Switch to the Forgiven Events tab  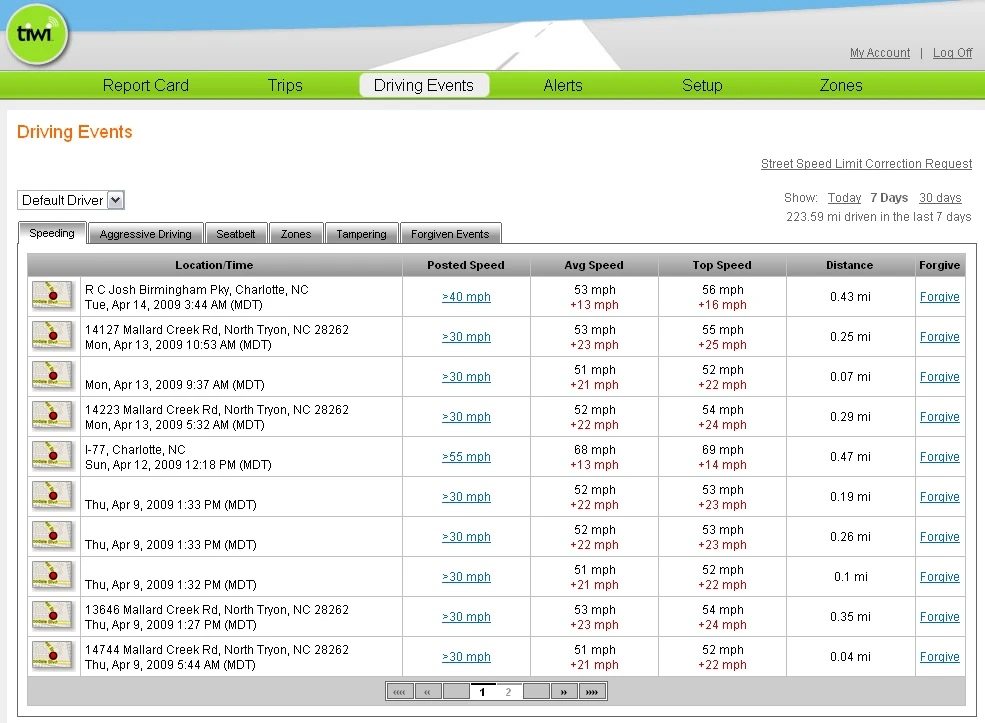tap(450, 233)
